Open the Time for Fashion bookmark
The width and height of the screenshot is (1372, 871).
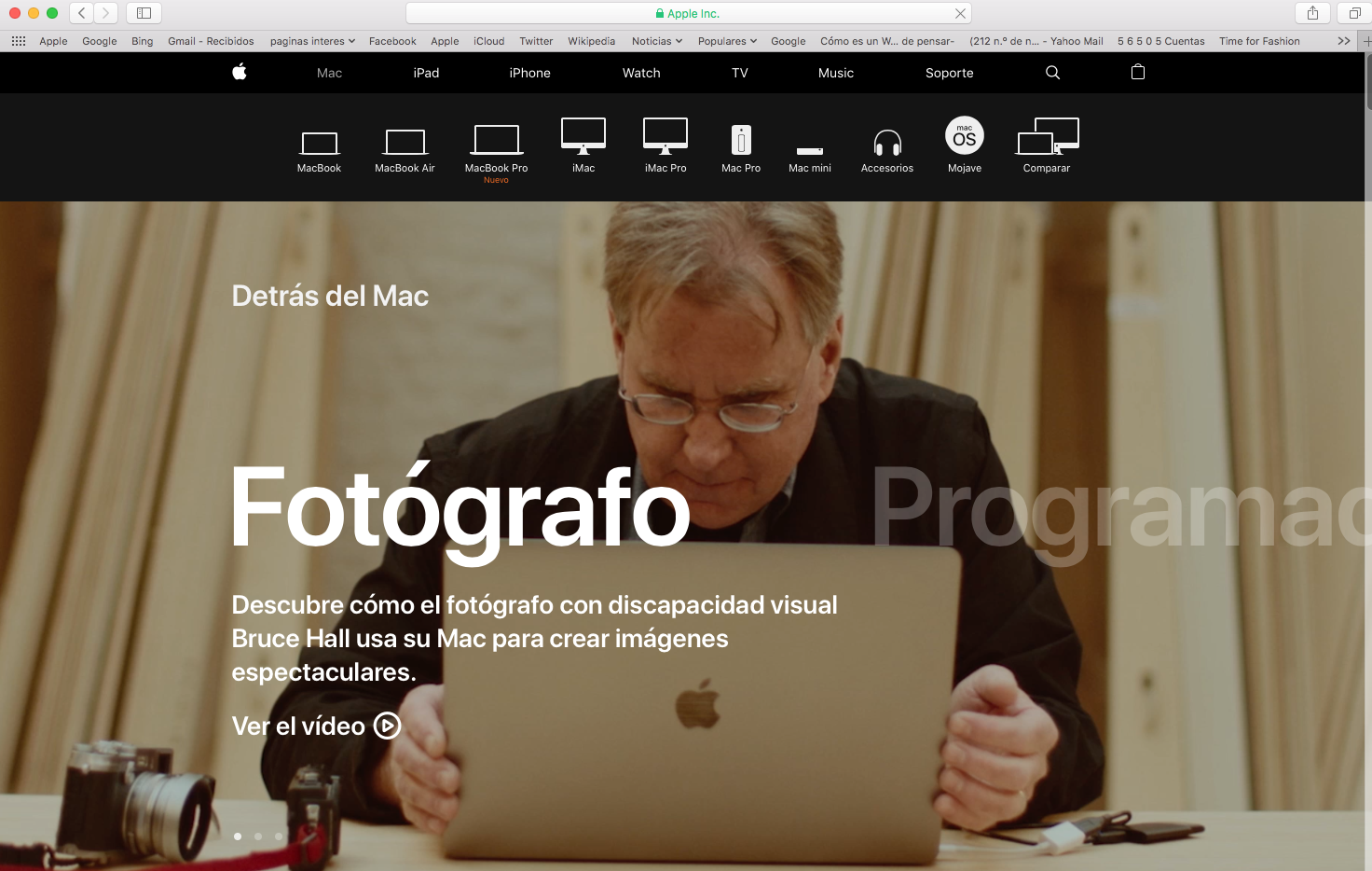(1259, 41)
